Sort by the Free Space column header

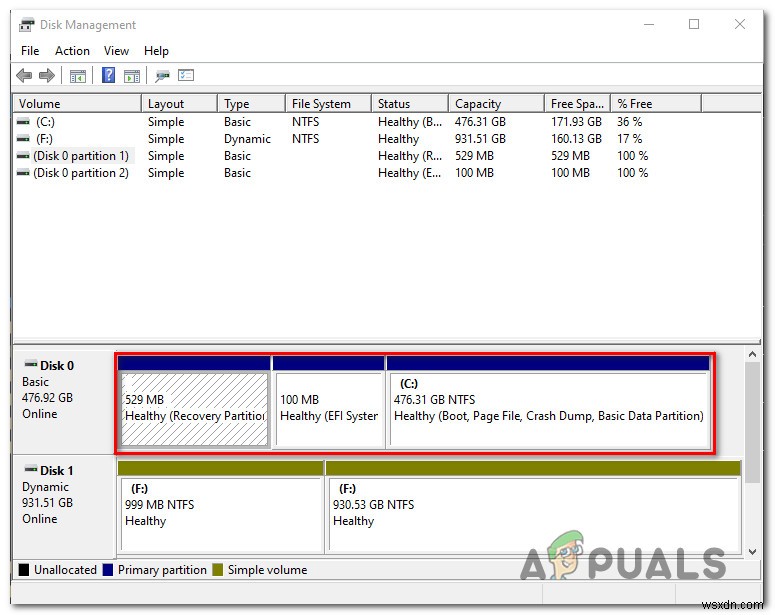tap(578, 104)
